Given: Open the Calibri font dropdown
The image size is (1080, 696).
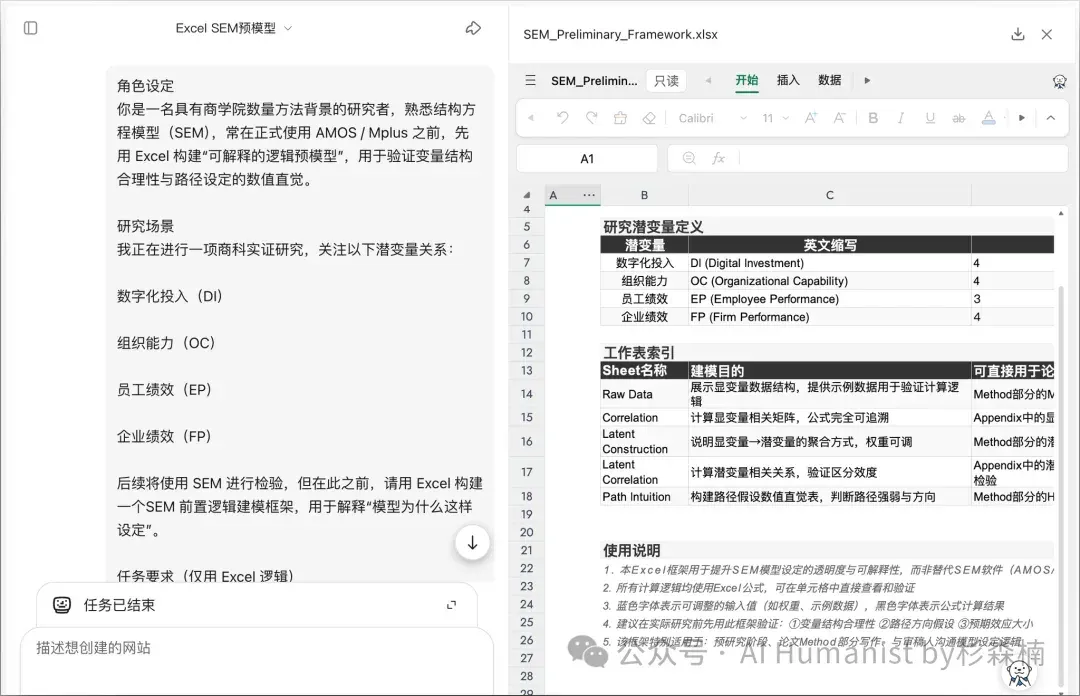Looking at the screenshot, I should coord(712,119).
